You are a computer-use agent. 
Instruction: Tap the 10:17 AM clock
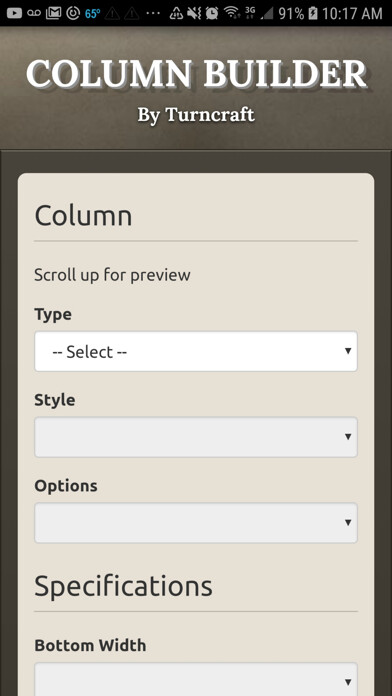(352, 13)
